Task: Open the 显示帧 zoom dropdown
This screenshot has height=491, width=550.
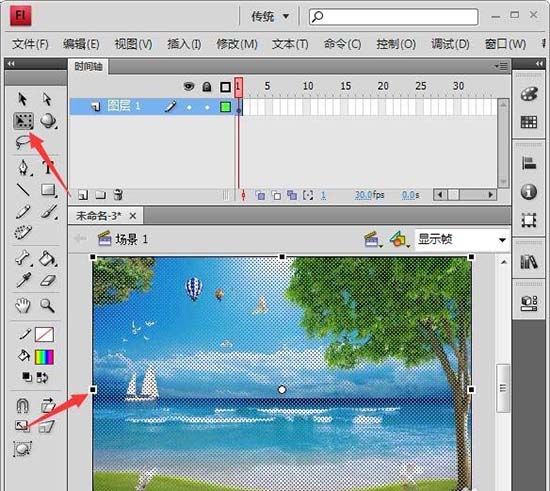Action: coord(462,240)
